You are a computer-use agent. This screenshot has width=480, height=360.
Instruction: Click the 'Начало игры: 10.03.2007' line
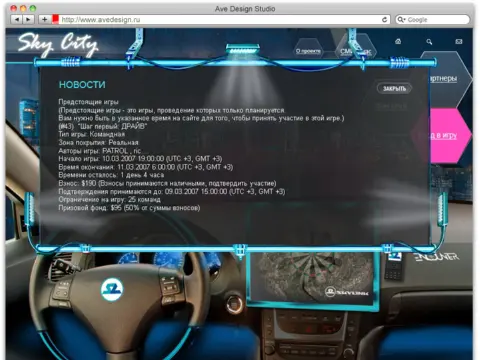(x=140, y=159)
